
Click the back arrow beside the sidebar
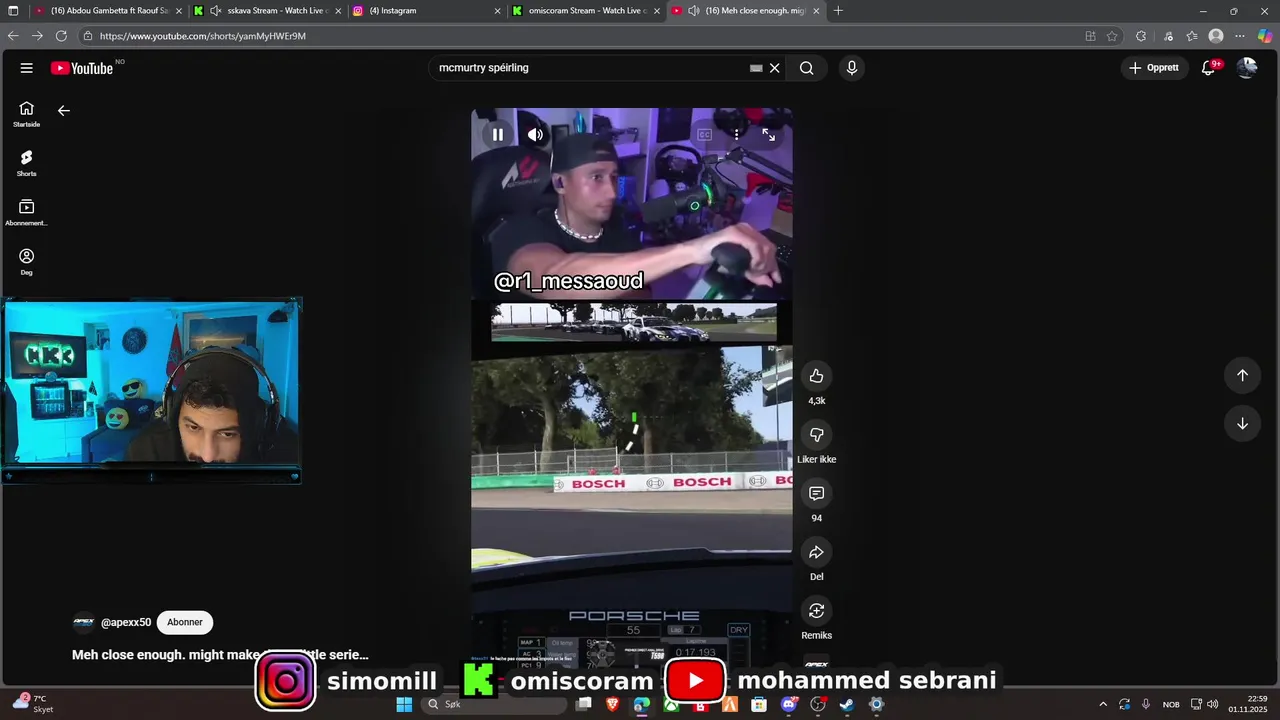point(64,111)
